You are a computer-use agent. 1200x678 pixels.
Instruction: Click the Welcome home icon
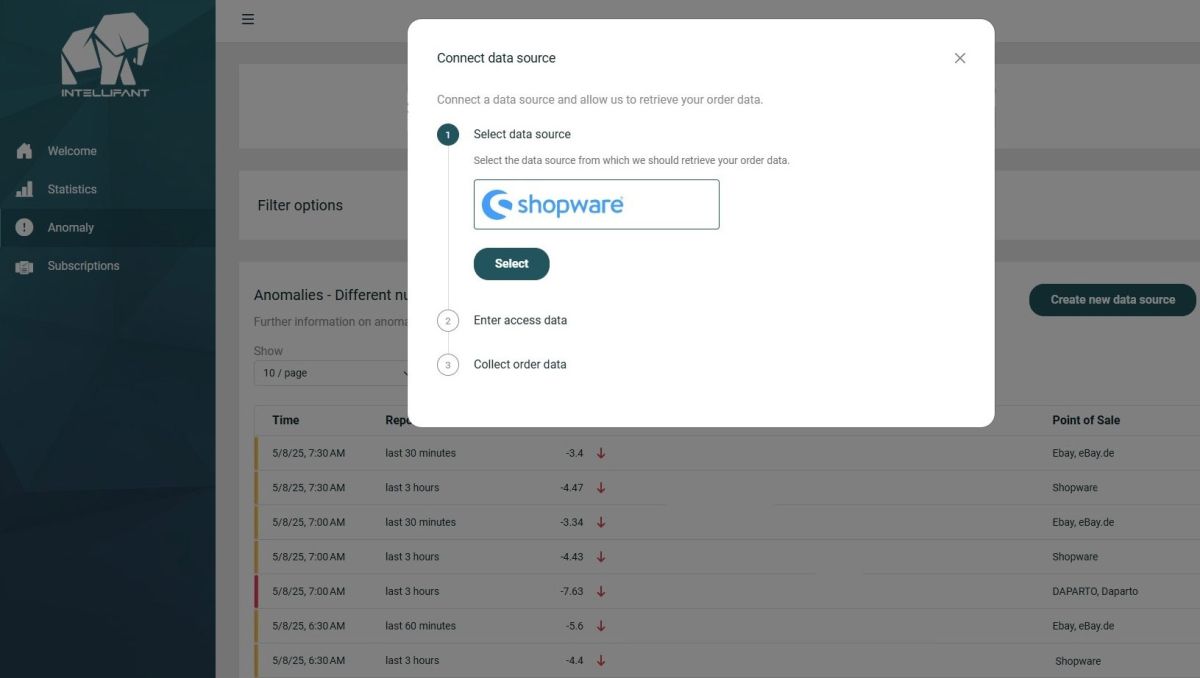(x=25, y=151)
